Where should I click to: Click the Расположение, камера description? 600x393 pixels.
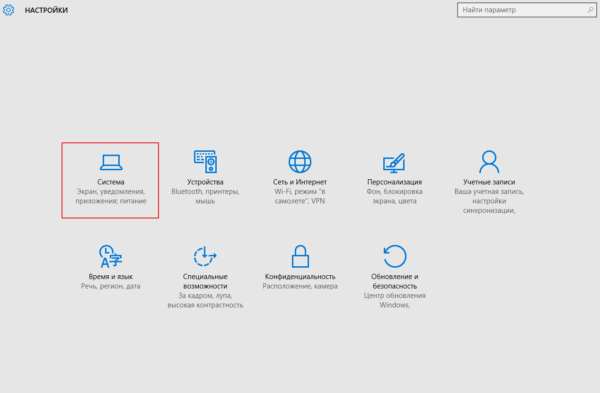point(300,286)
